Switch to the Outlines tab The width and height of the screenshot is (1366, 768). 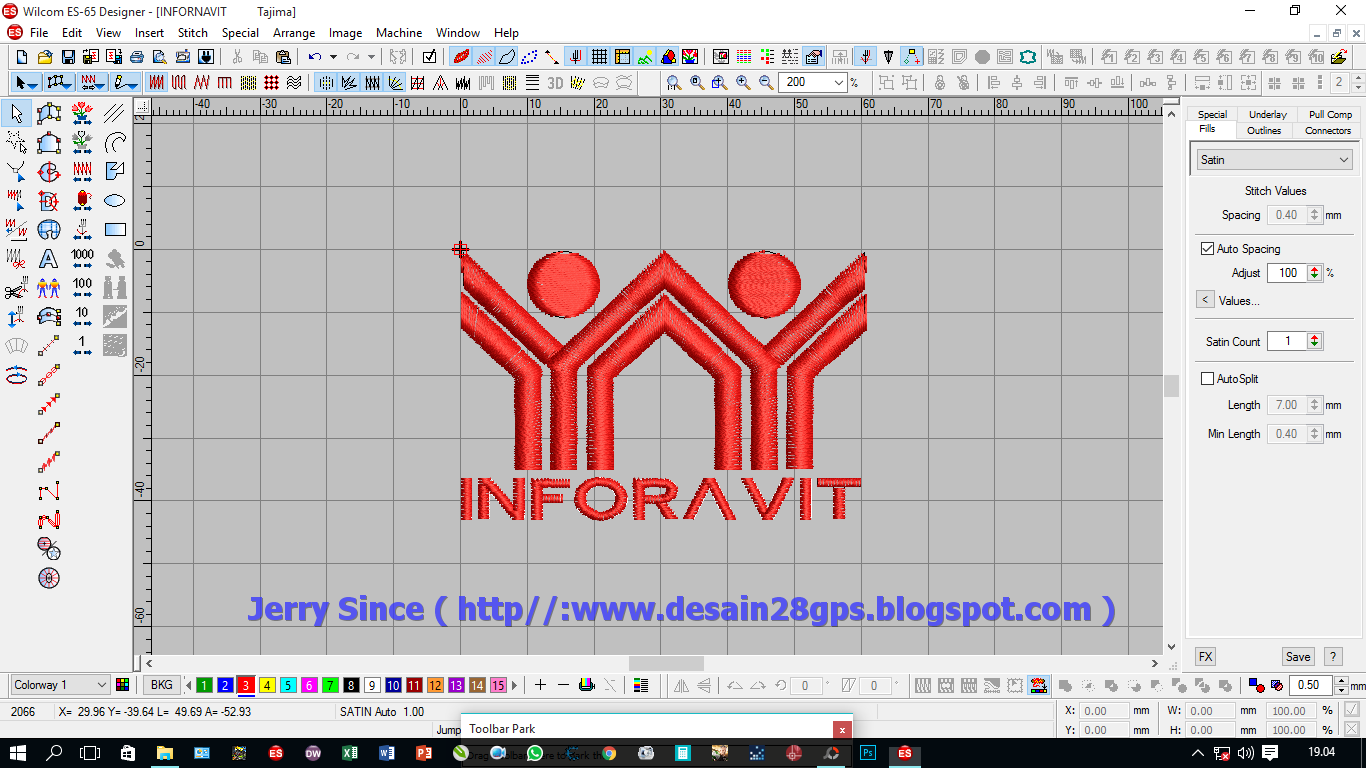click(1264, 130)
